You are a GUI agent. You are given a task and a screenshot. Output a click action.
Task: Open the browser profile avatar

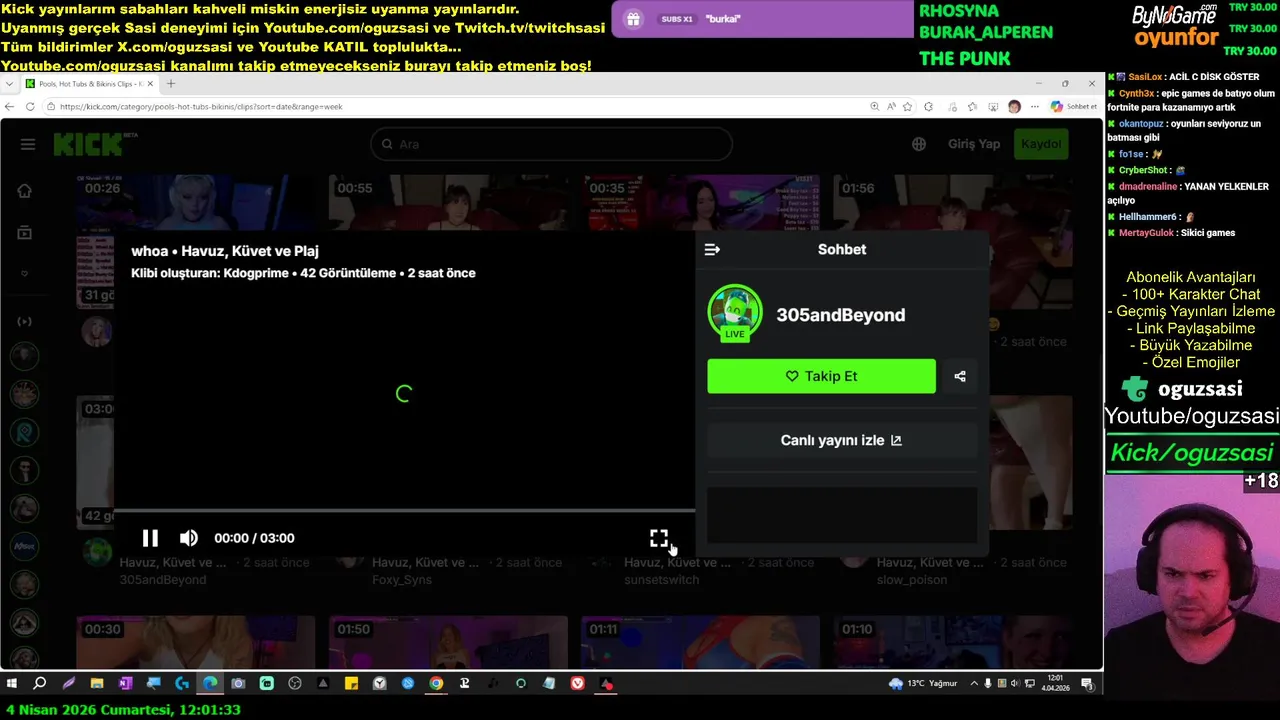click(1014, 106)
